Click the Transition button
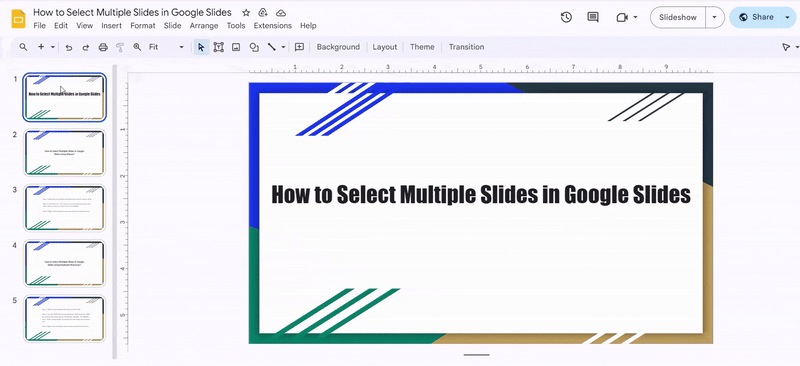 click(x=466, y=47)
